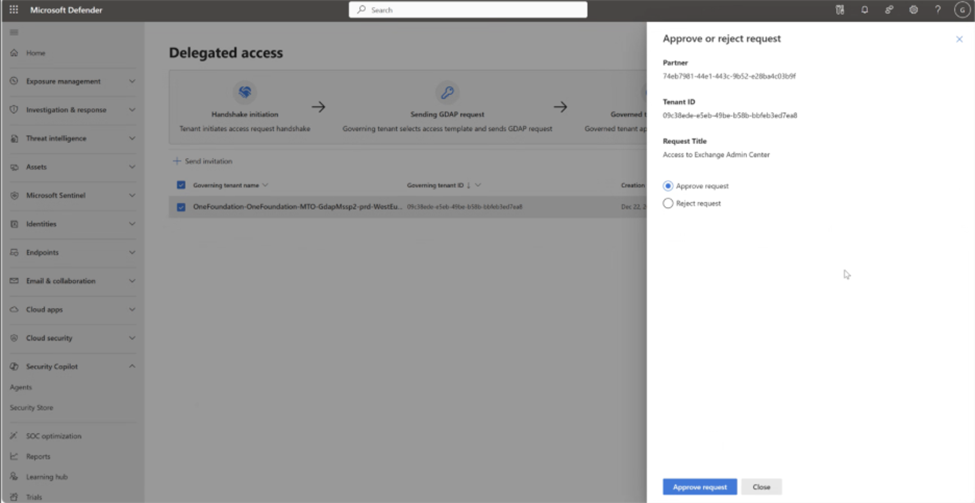Viewport: 975px width, 503px height.
Task: Click the Handshake initiation icon
Action: (245, 92)
